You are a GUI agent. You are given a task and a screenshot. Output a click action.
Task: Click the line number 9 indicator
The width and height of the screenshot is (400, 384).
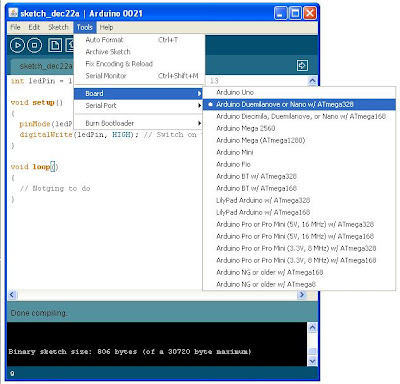(12, 373)
